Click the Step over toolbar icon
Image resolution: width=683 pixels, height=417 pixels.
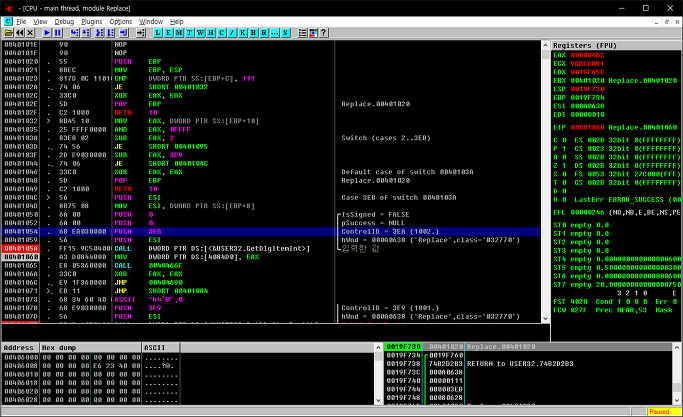[x=85, y=33]
